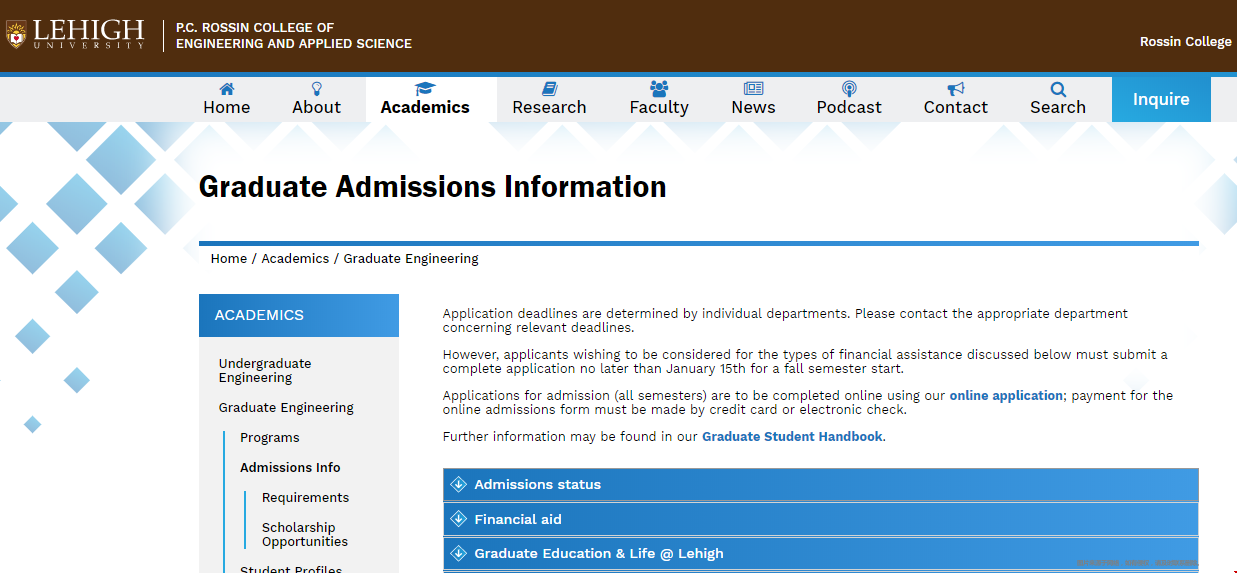
Task: Open the Faculty menu item
Action: [x=659, y=107]
